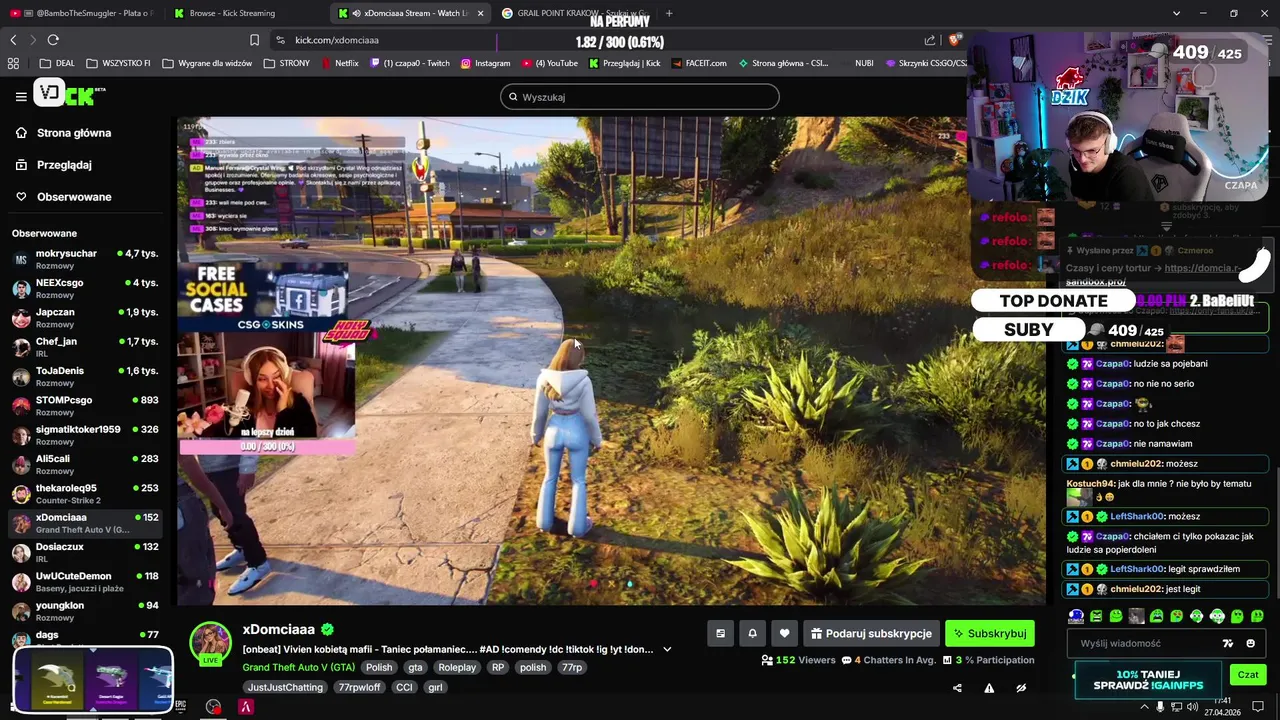This screenshot has width=1280, height=720.
Task: Click the network icon in the system tray
Action: 1175,707
